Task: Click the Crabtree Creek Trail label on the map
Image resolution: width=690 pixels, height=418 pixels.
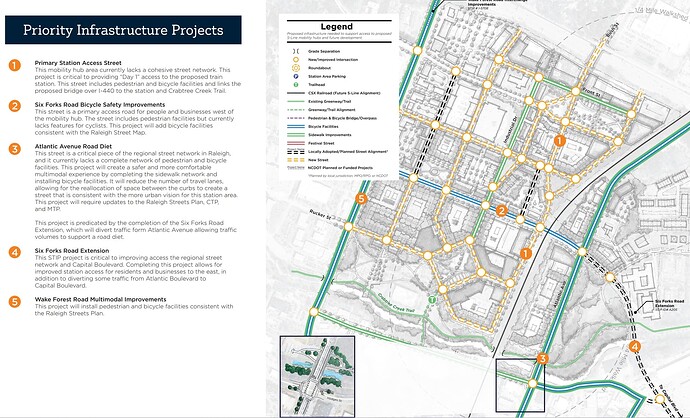Action: [x=396, y=304]
